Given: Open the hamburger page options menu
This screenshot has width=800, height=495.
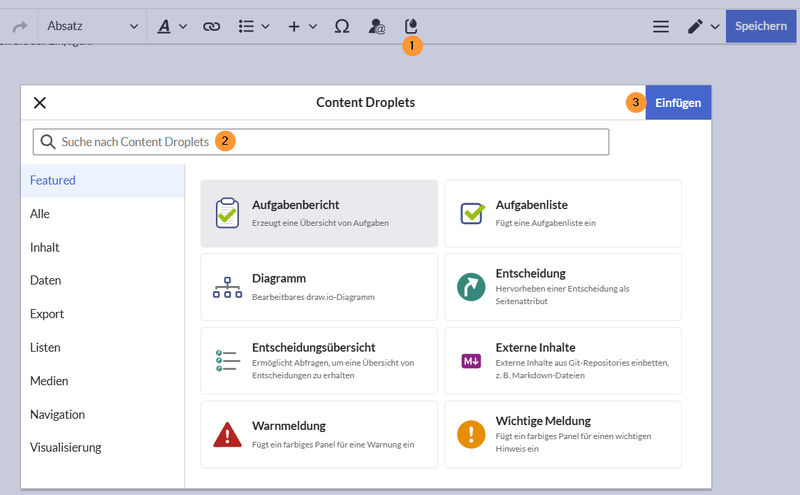Looking at the screenshot, I should click(x=660, y=26).
